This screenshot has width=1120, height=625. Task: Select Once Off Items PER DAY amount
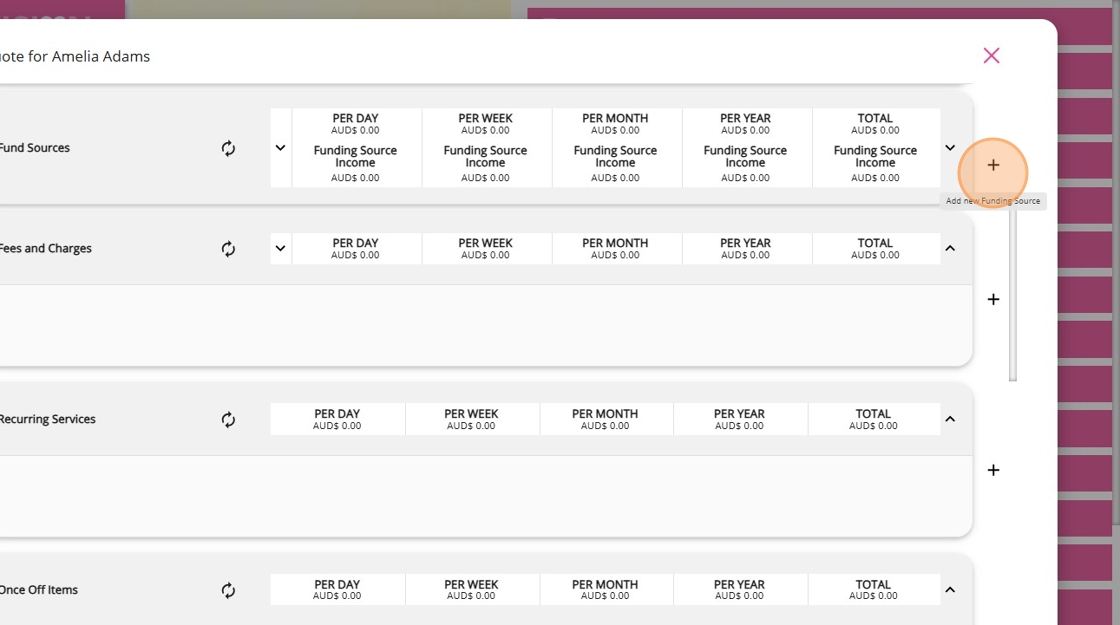point(337,596)
